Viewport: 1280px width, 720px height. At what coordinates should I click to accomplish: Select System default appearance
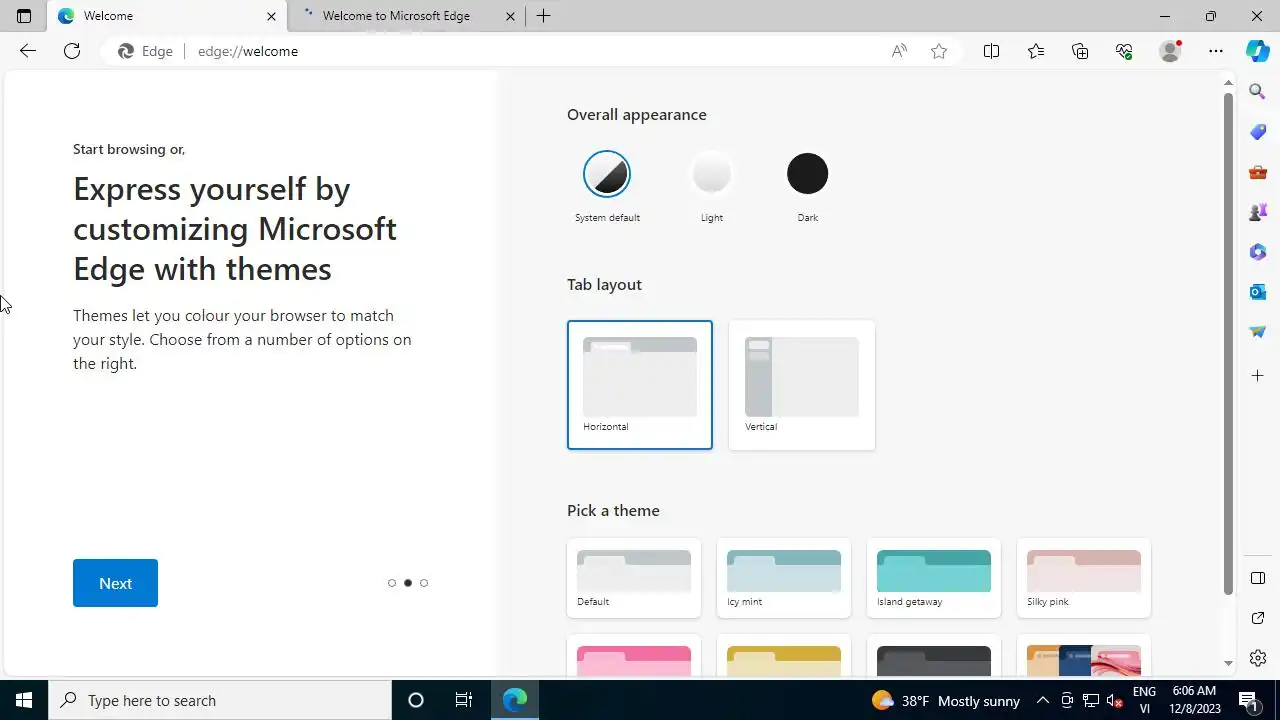[607, 175]
